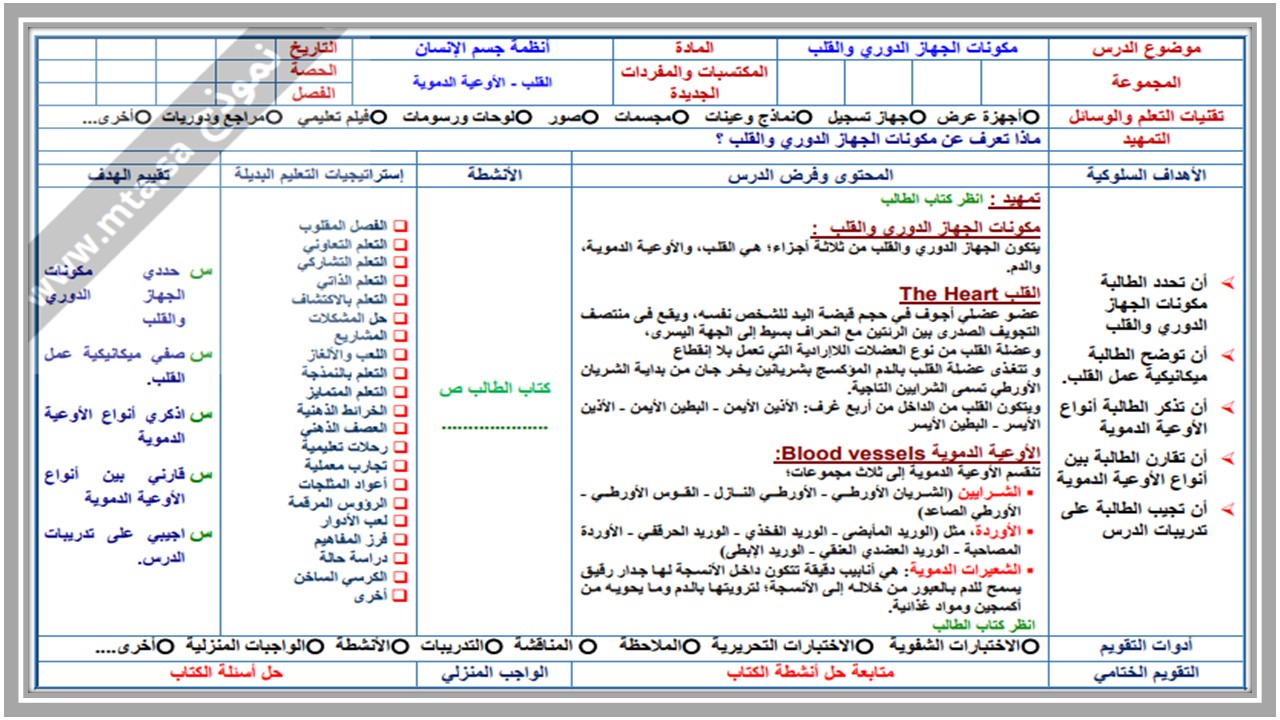
Task: Select the أجهزة عرض option circle
Action: coord(1031,118)
